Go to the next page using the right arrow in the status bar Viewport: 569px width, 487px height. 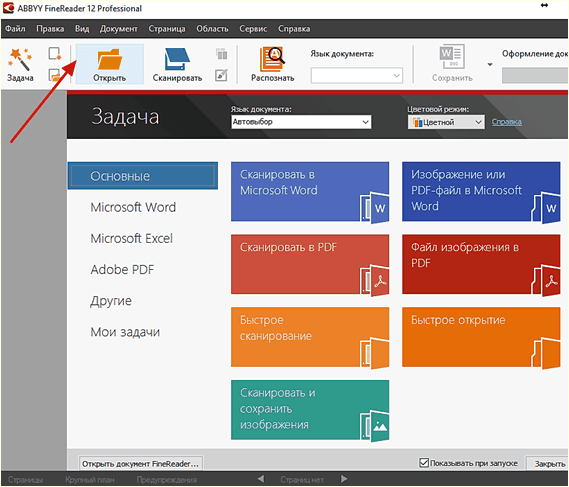(344, 479)
